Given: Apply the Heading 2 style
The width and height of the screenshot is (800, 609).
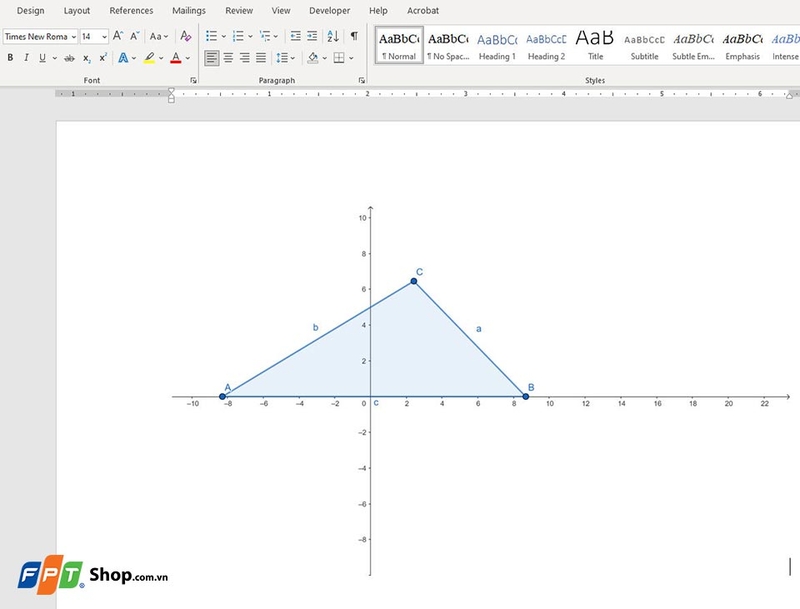Looking at the screenshot, I should click(x=546, y=45).
